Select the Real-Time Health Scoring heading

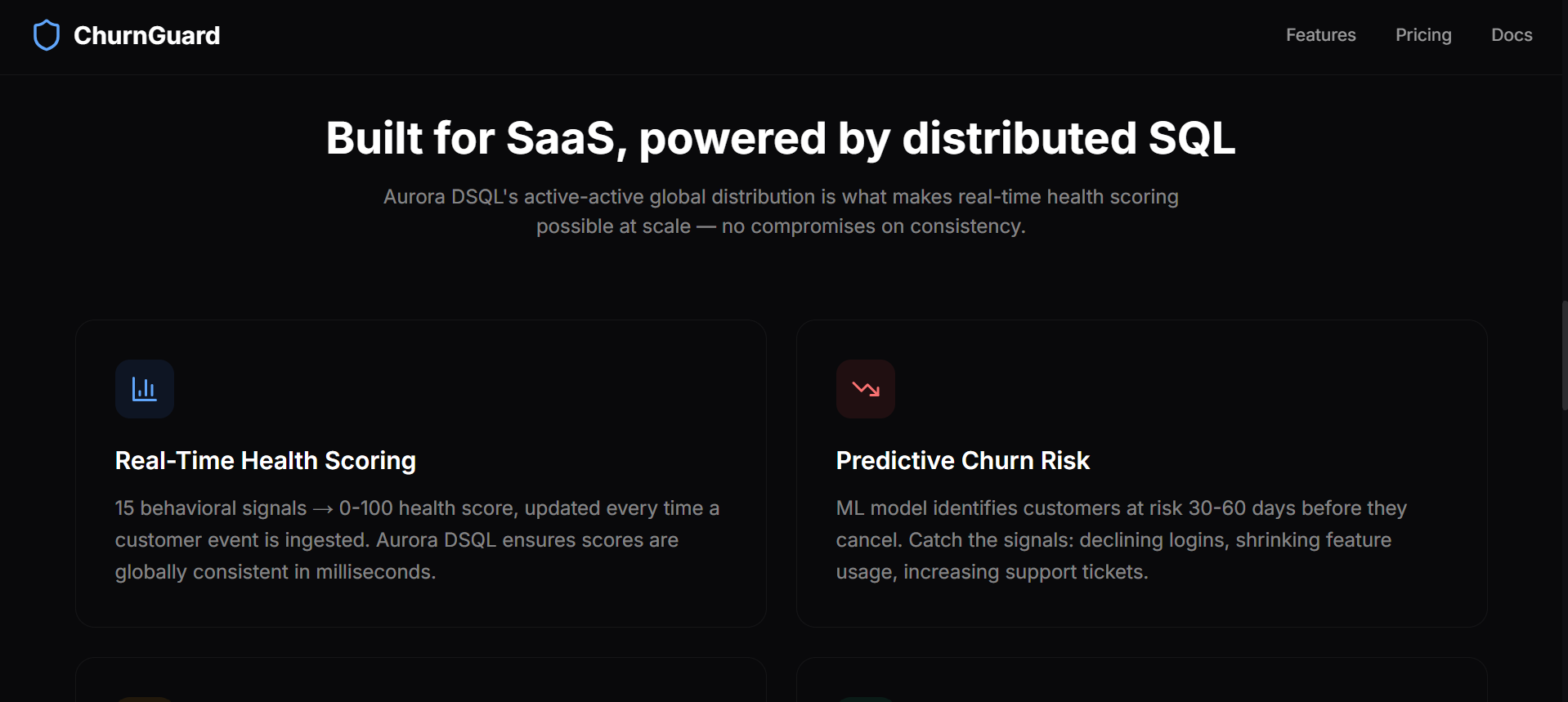266,461
